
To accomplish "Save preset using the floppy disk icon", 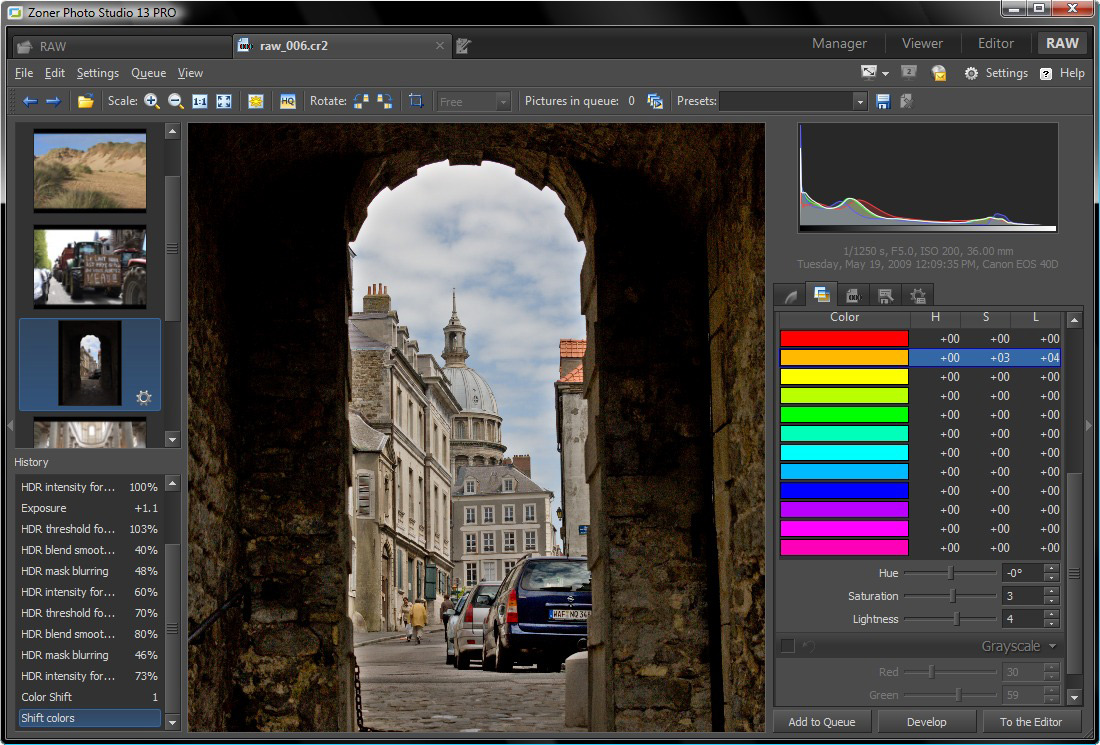I will pos(883,101).
